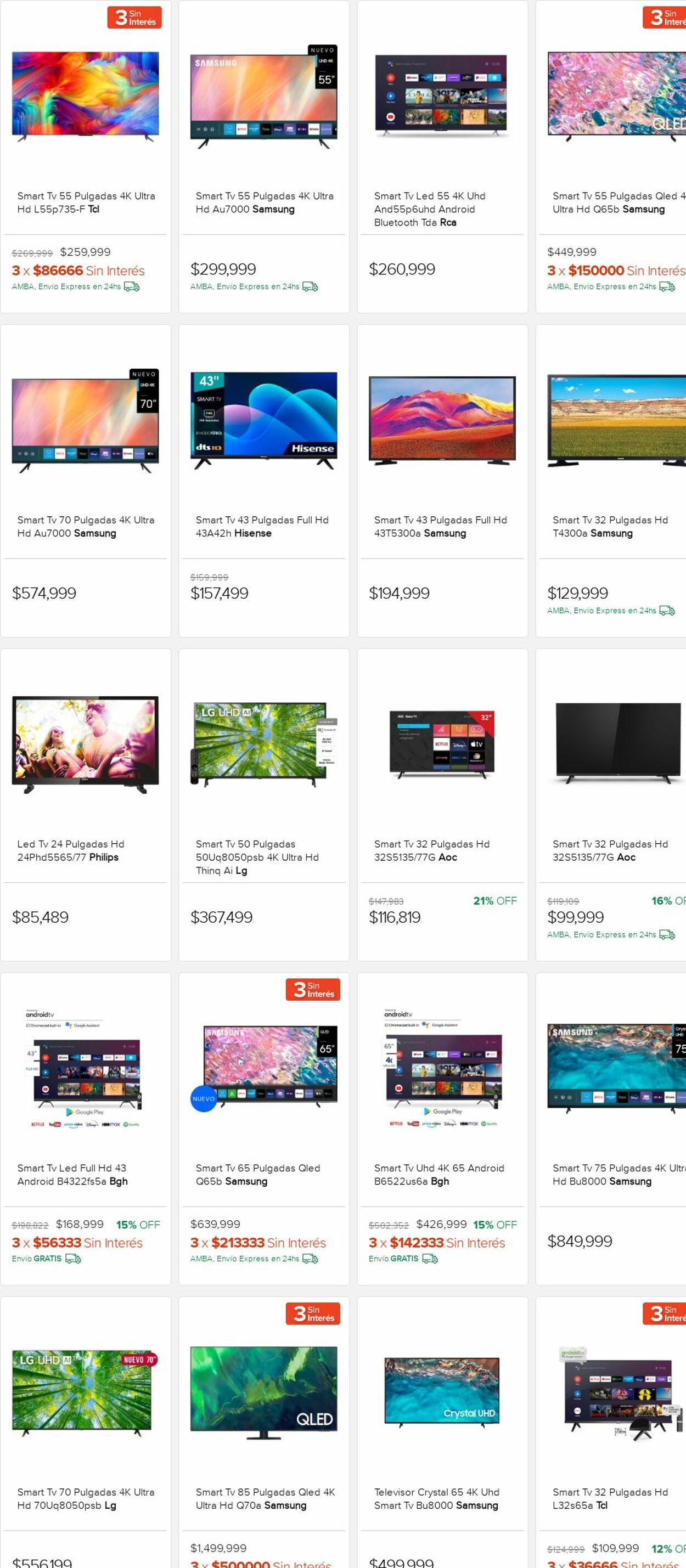Click the title Smart Tv Uhd 4K 65 Android Bgh

click(x=439, y=1174)
